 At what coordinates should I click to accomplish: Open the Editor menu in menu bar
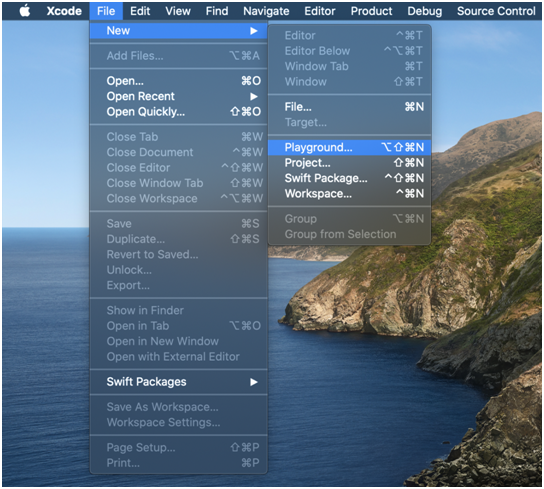(x=320, y=11)
